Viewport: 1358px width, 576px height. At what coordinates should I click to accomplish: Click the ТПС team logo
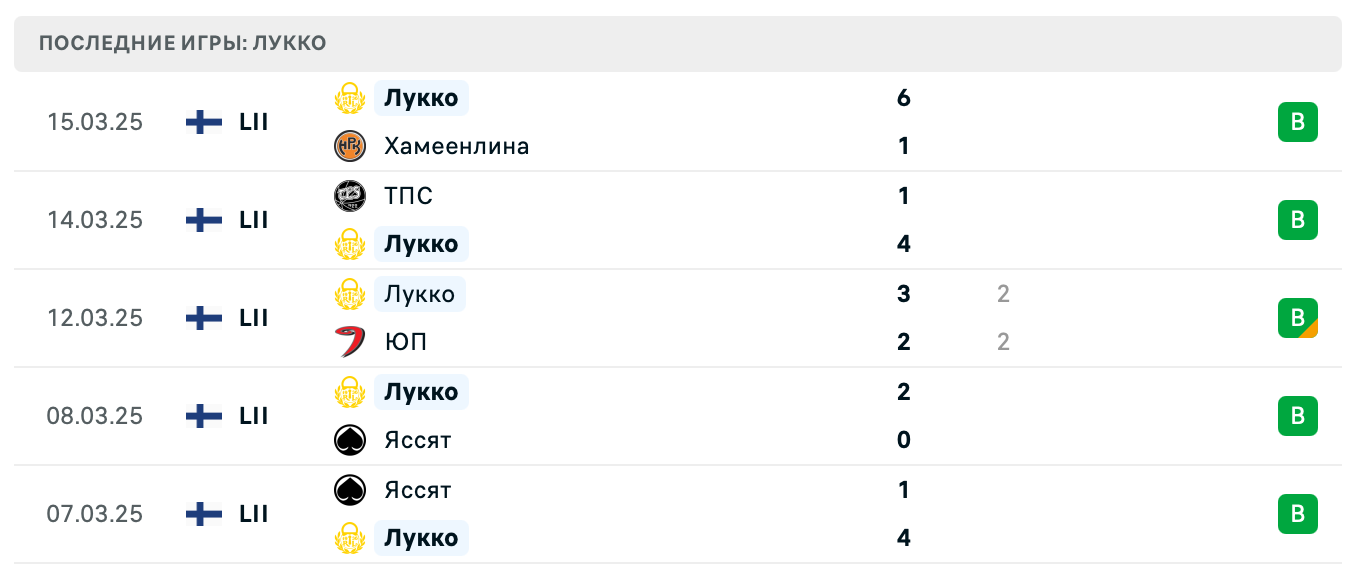point(350,196)
